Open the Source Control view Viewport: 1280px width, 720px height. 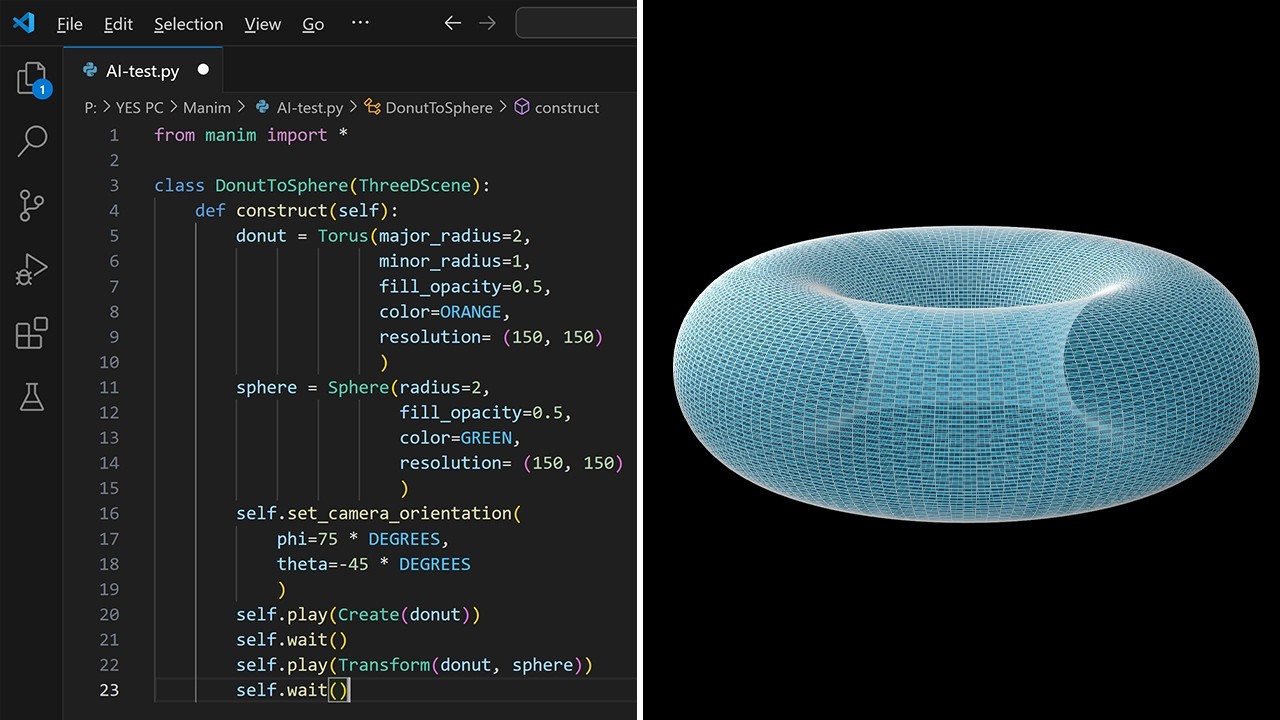32,205
